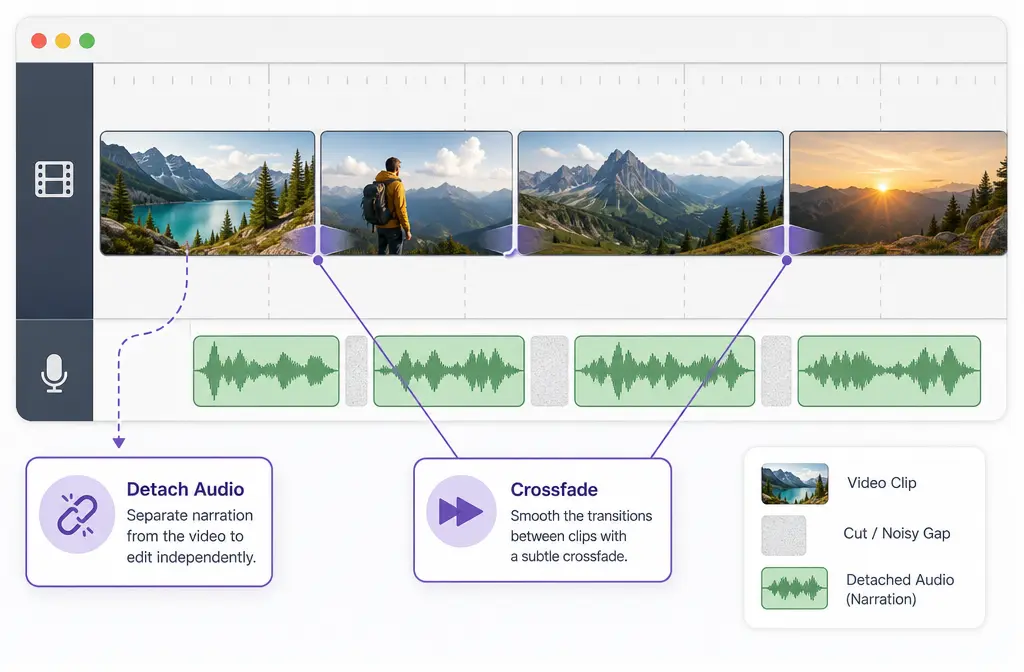Select the fourth green narration audio segment
1024x672 pixels.
pyautogui.click(x=889, y=371)
